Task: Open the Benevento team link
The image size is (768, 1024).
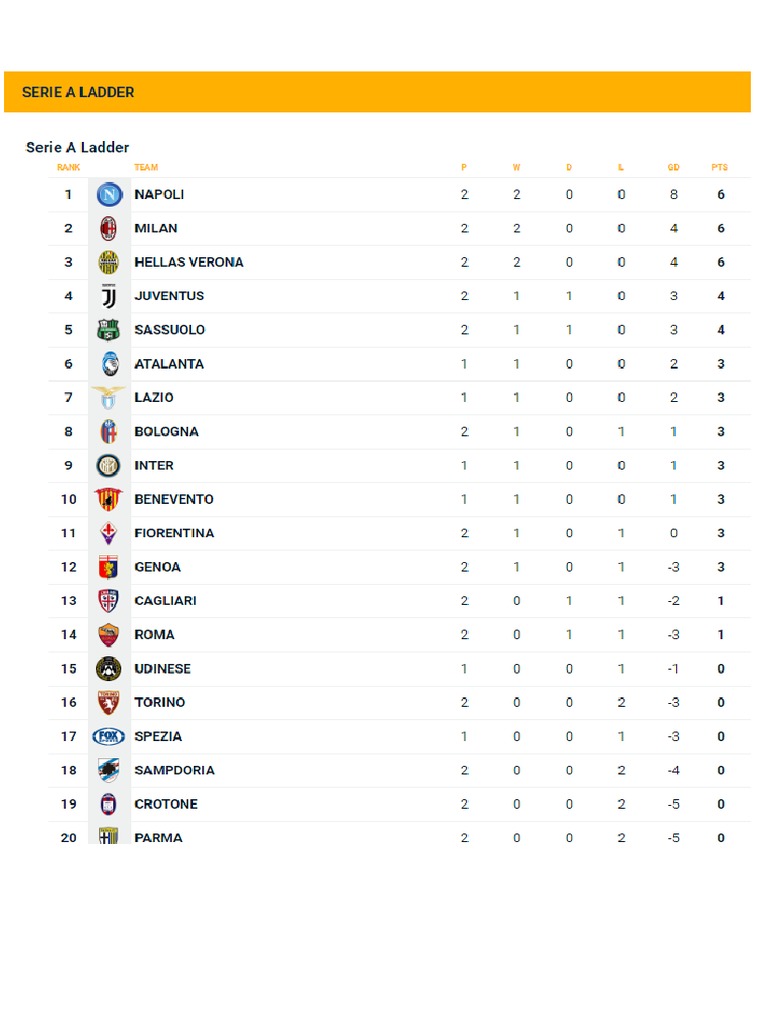Action: tap(174, 499)
